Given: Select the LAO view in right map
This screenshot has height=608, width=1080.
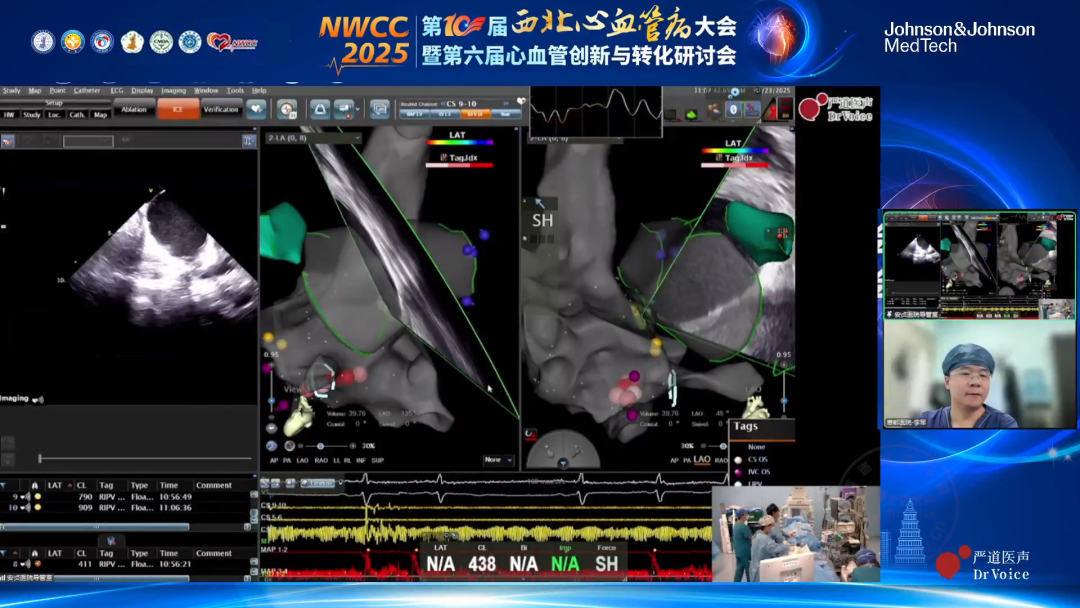Looking at the screenshot, I should 702,459.
